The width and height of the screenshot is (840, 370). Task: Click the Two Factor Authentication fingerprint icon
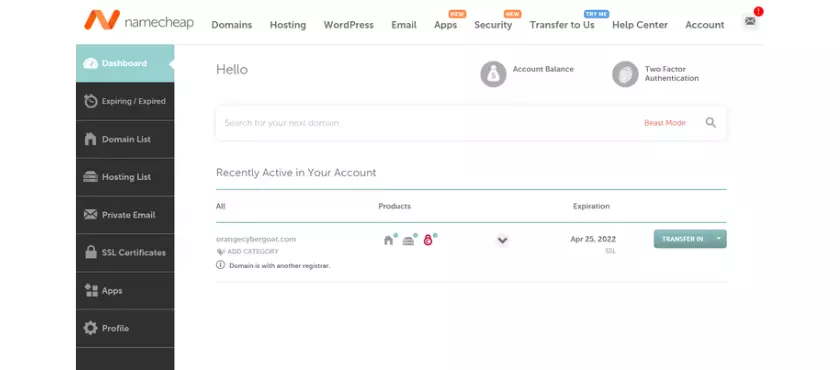[x=625, y=74]
